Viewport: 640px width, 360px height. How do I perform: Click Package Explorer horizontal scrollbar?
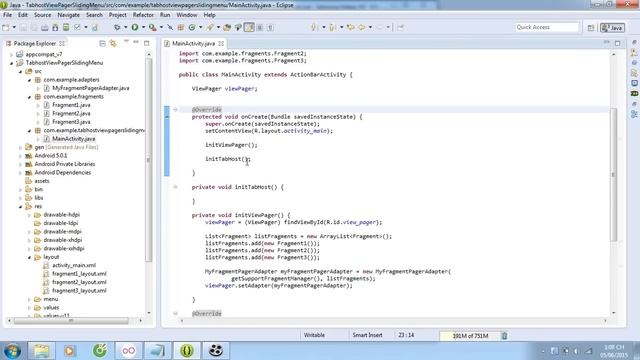(71, 321)
